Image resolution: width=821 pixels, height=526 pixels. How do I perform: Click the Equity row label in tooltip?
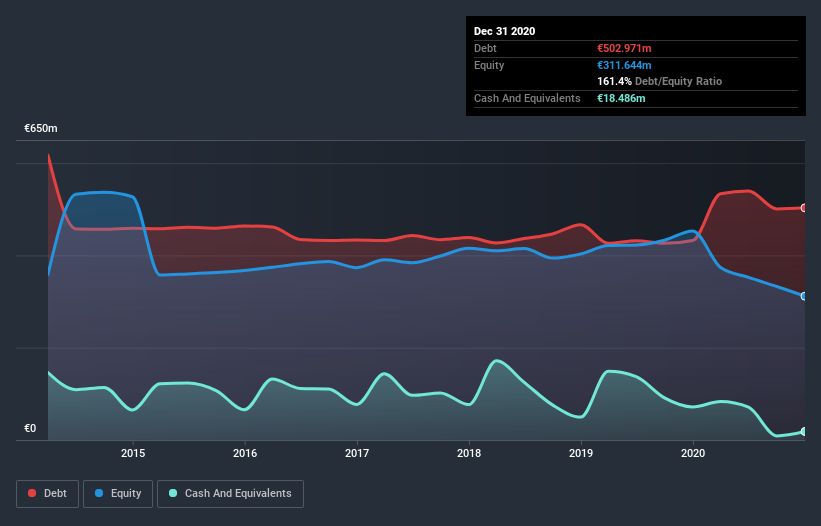tap(489, 65)
